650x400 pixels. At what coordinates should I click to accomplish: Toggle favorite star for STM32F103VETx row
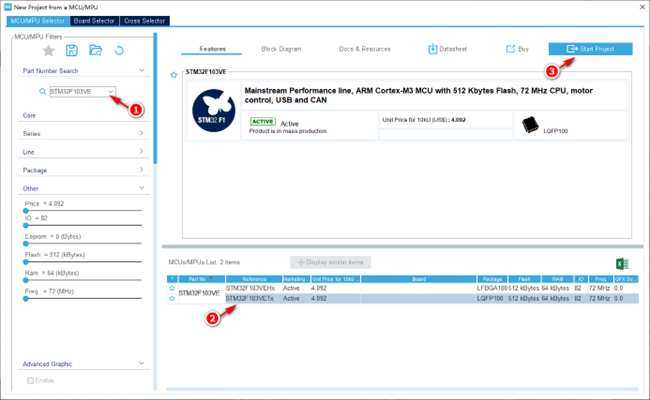(172, 298)
